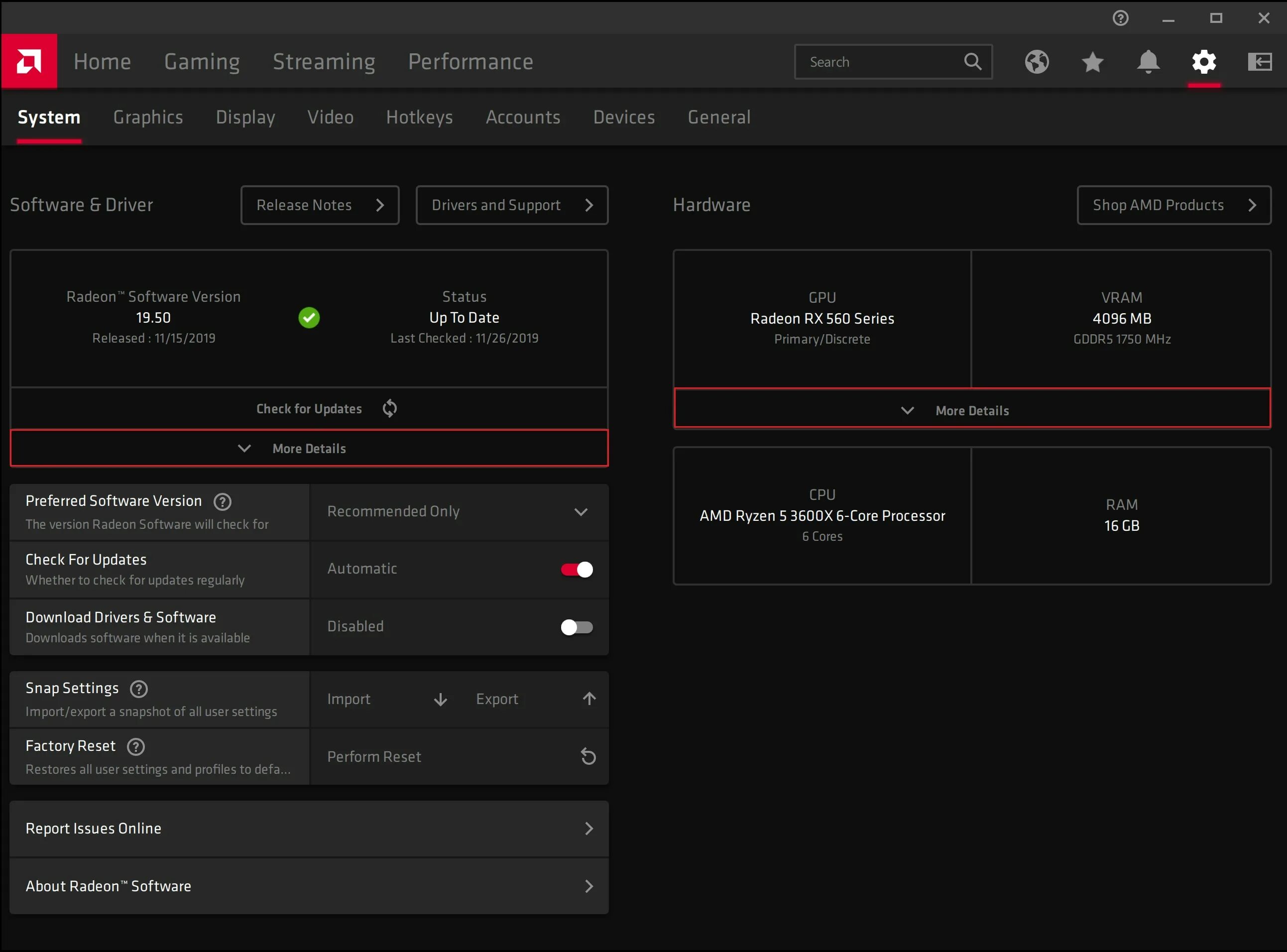Click the AMD Radeon Software home icon

click(x=29, y=61)
